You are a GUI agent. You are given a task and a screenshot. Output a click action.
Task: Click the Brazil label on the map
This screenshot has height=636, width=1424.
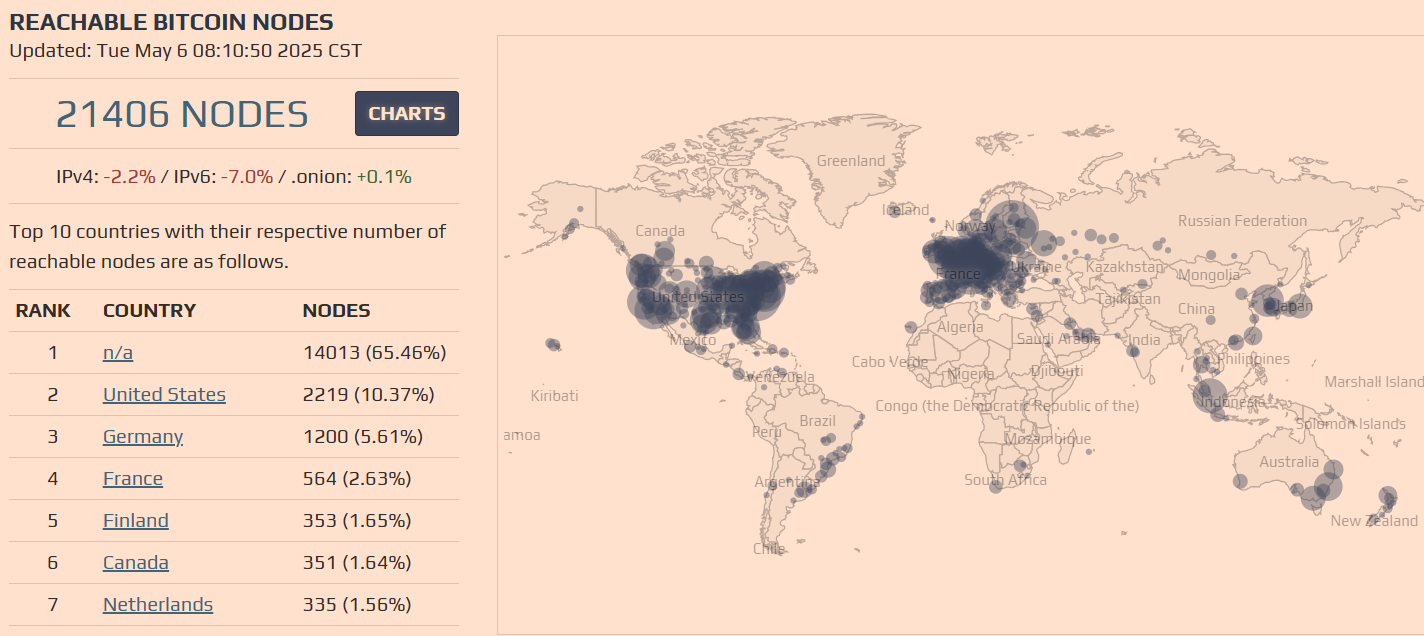(817, 421)
